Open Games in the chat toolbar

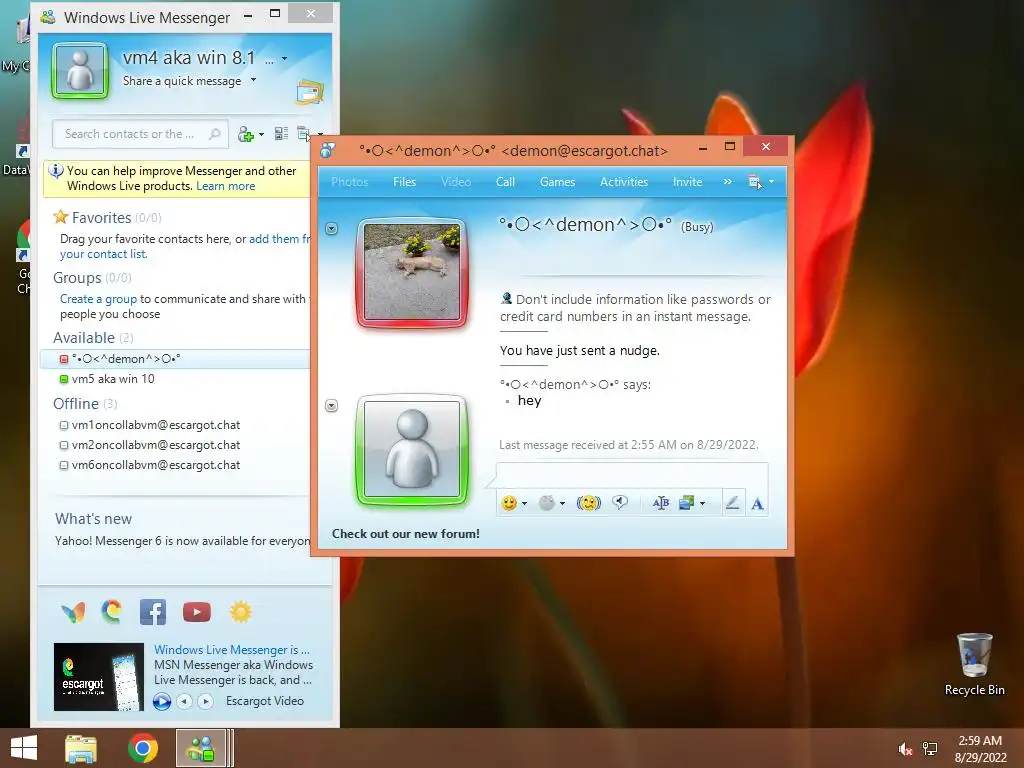click(557, 182)
